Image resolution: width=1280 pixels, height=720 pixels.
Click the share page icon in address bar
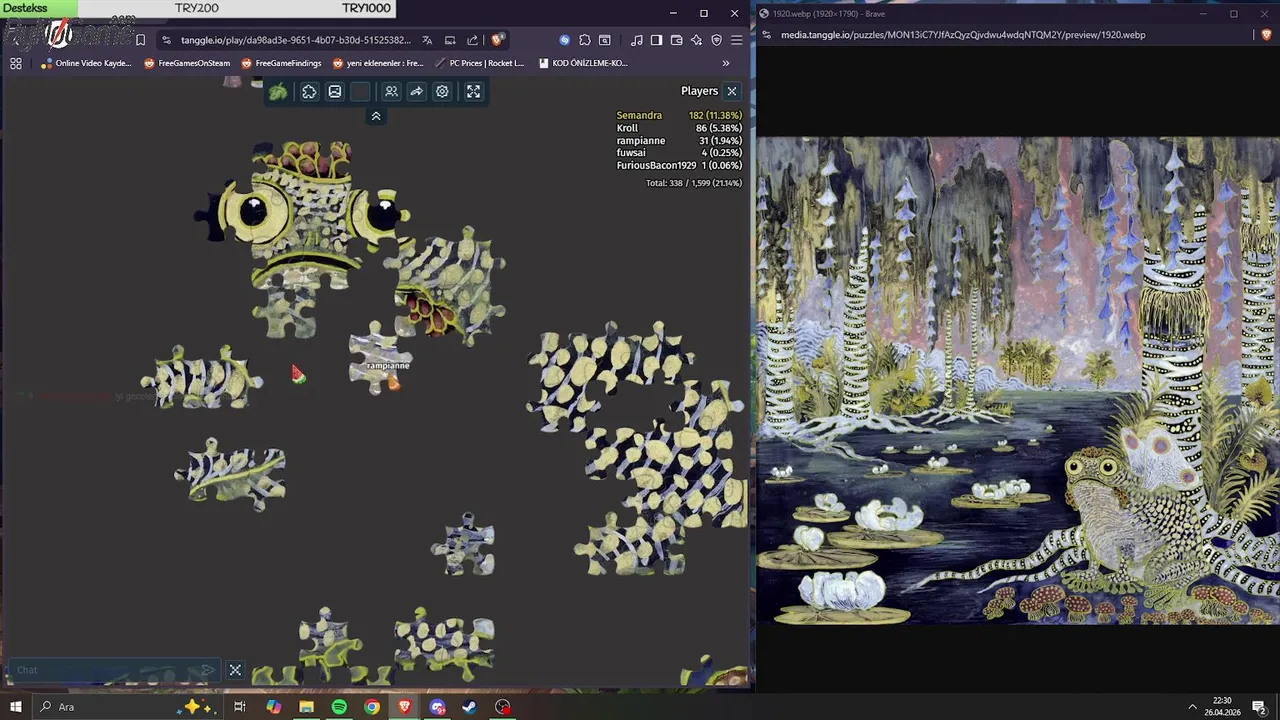click(x=472, y=40)
